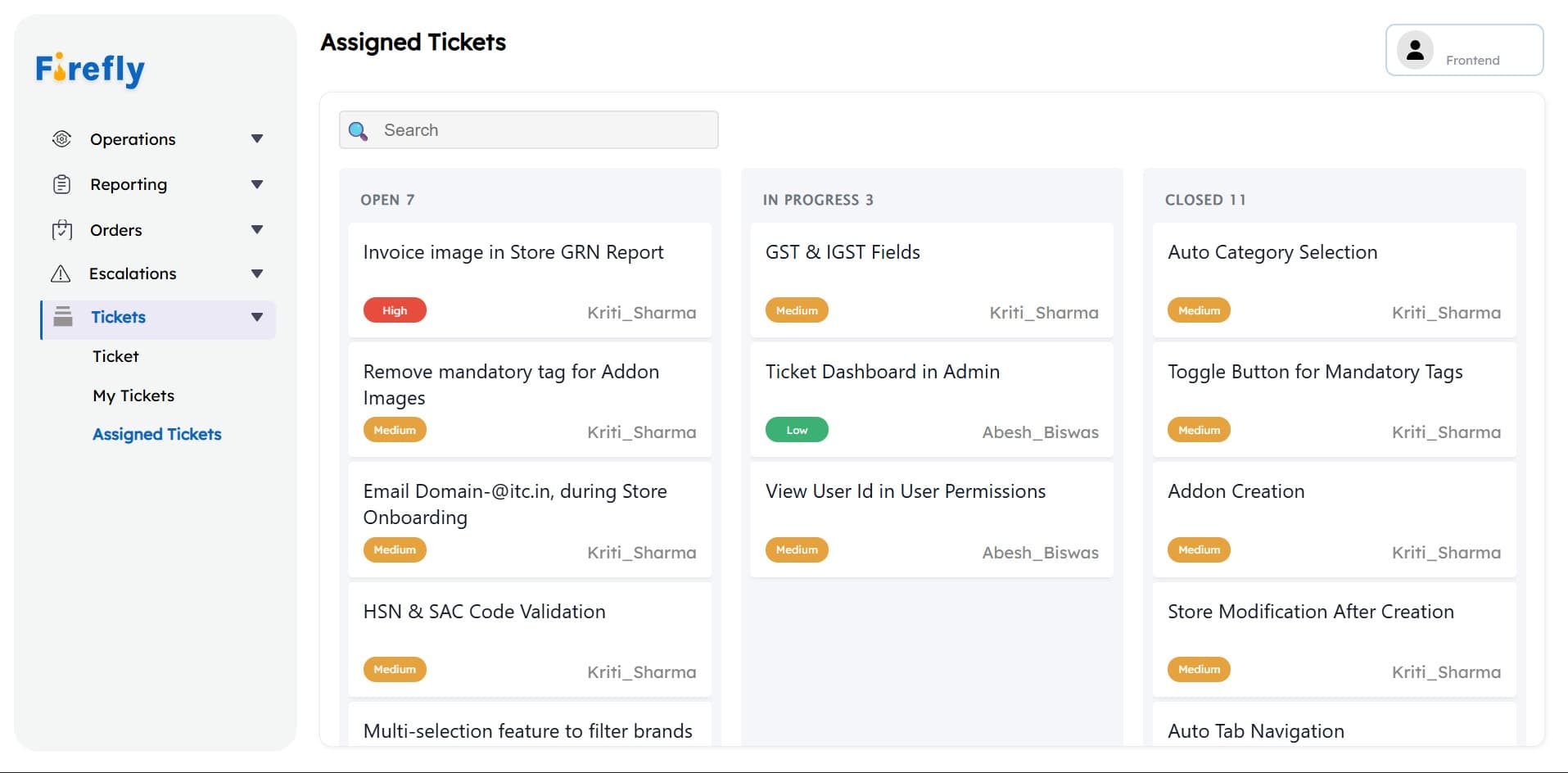Open the My Tickets submenu item
The width and height of the screenshot is (1568, 773).
coord(133,396)
